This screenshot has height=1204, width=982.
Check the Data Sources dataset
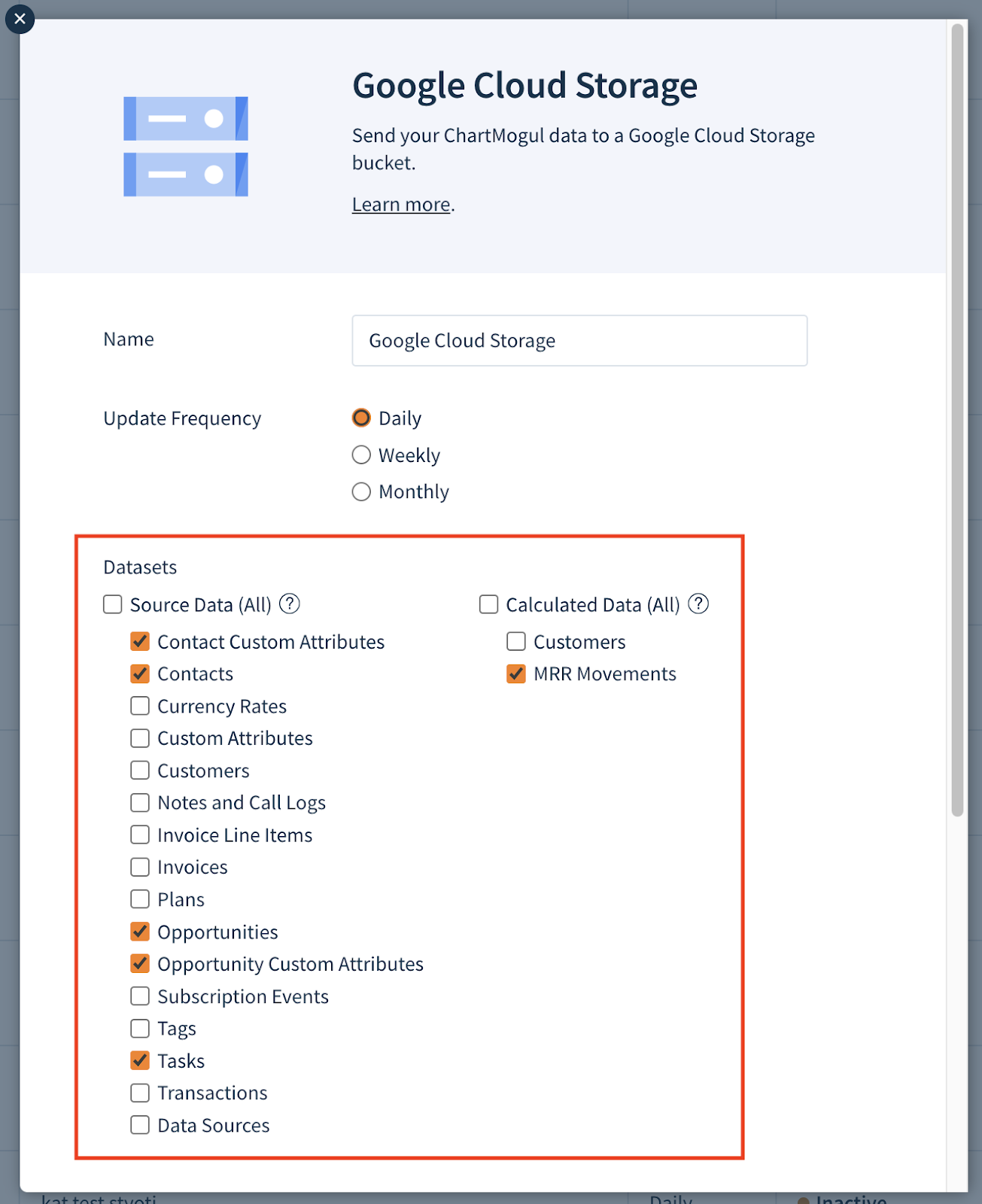coord(140,1125)
